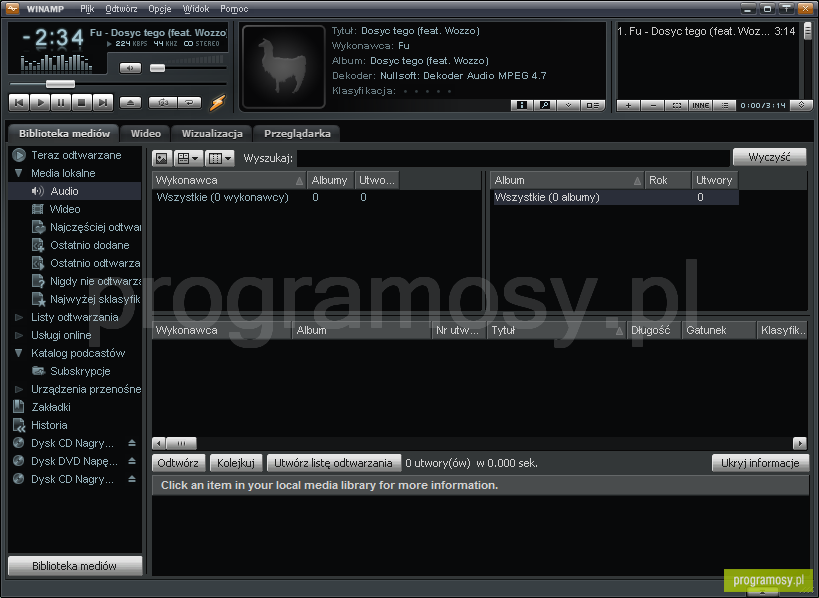This screenshot has height=598, width=819.
Task: Skip to the next track
Action: click(103, 102)
